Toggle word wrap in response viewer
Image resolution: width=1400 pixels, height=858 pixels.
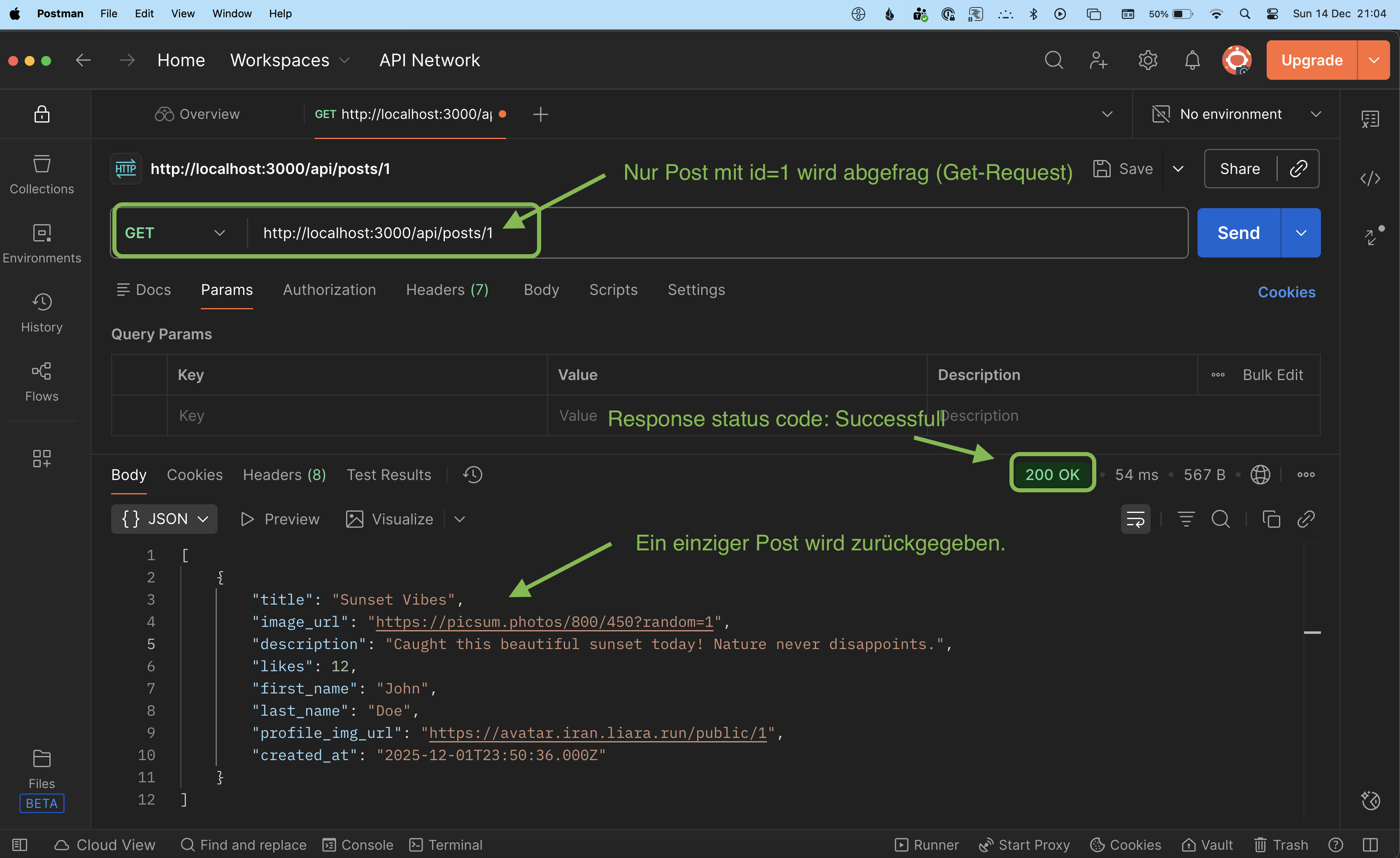point(1135,519)
